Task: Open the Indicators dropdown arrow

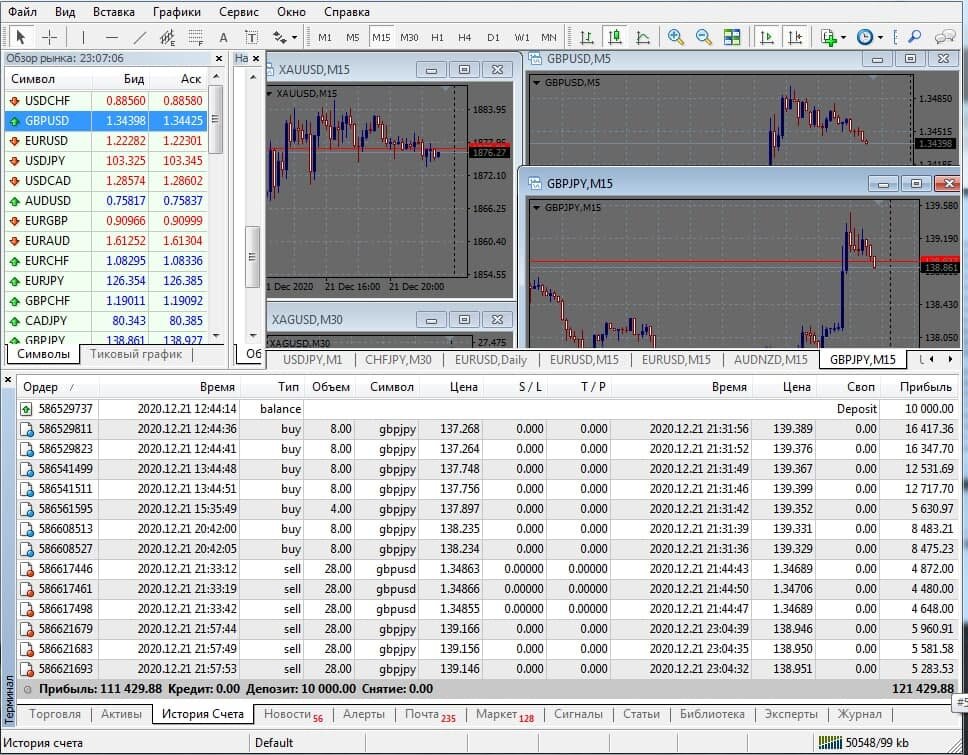Action: tap(844, 38)
